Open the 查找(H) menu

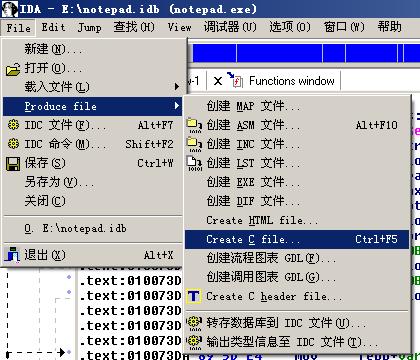coord(134,27)
